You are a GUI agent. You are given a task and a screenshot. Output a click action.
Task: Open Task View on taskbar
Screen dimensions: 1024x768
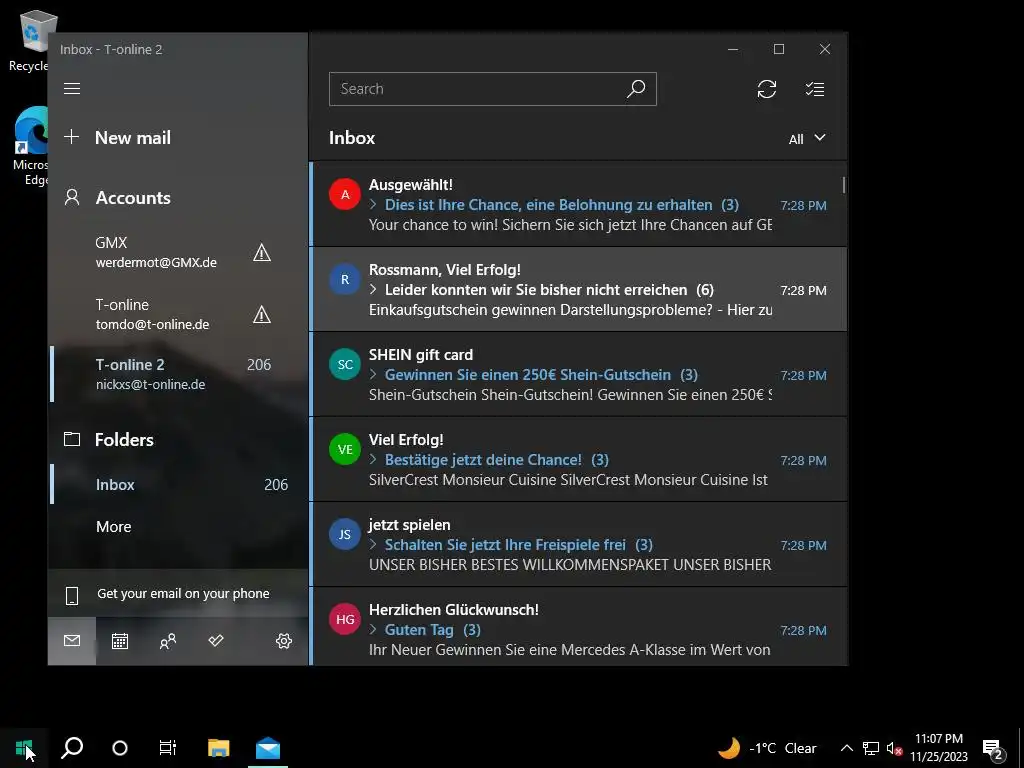(x=168, y=748)
